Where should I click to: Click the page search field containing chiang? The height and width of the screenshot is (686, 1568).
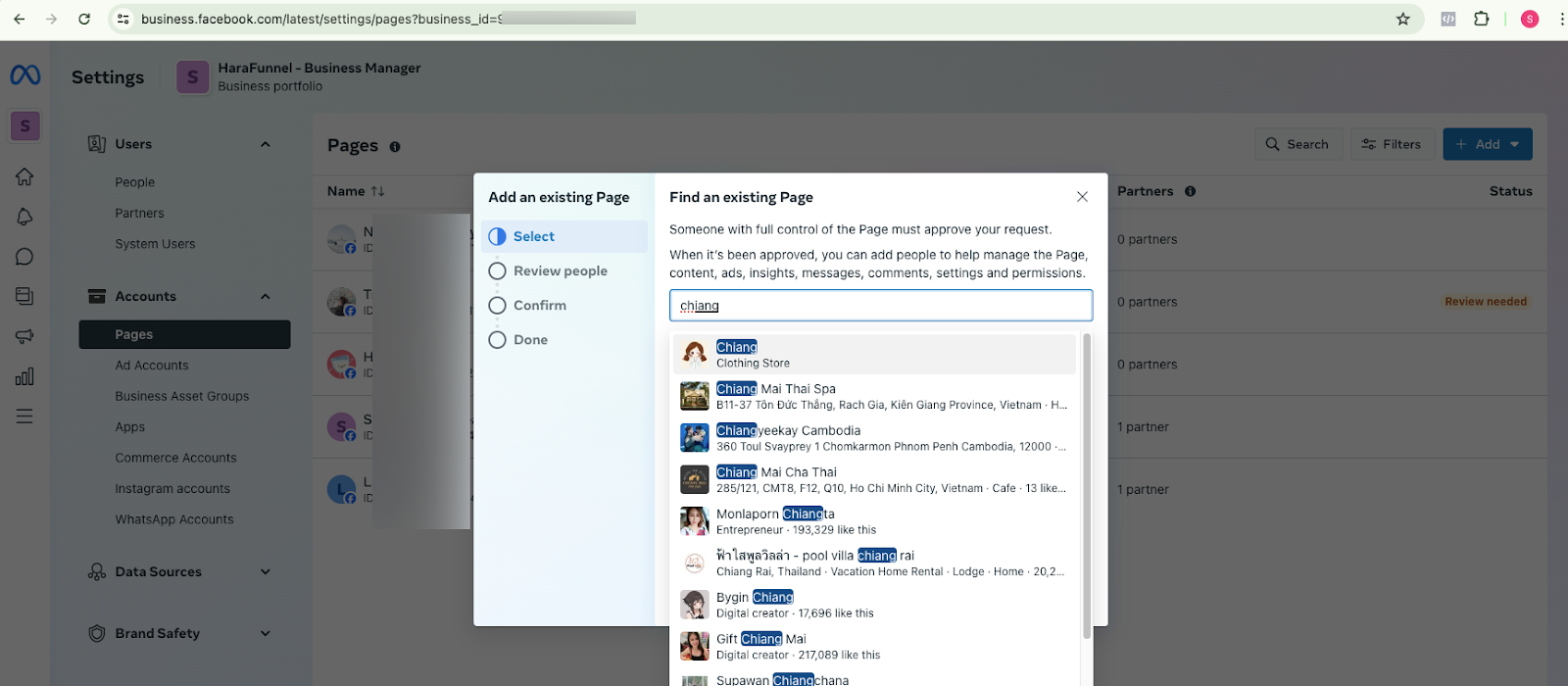881,306
